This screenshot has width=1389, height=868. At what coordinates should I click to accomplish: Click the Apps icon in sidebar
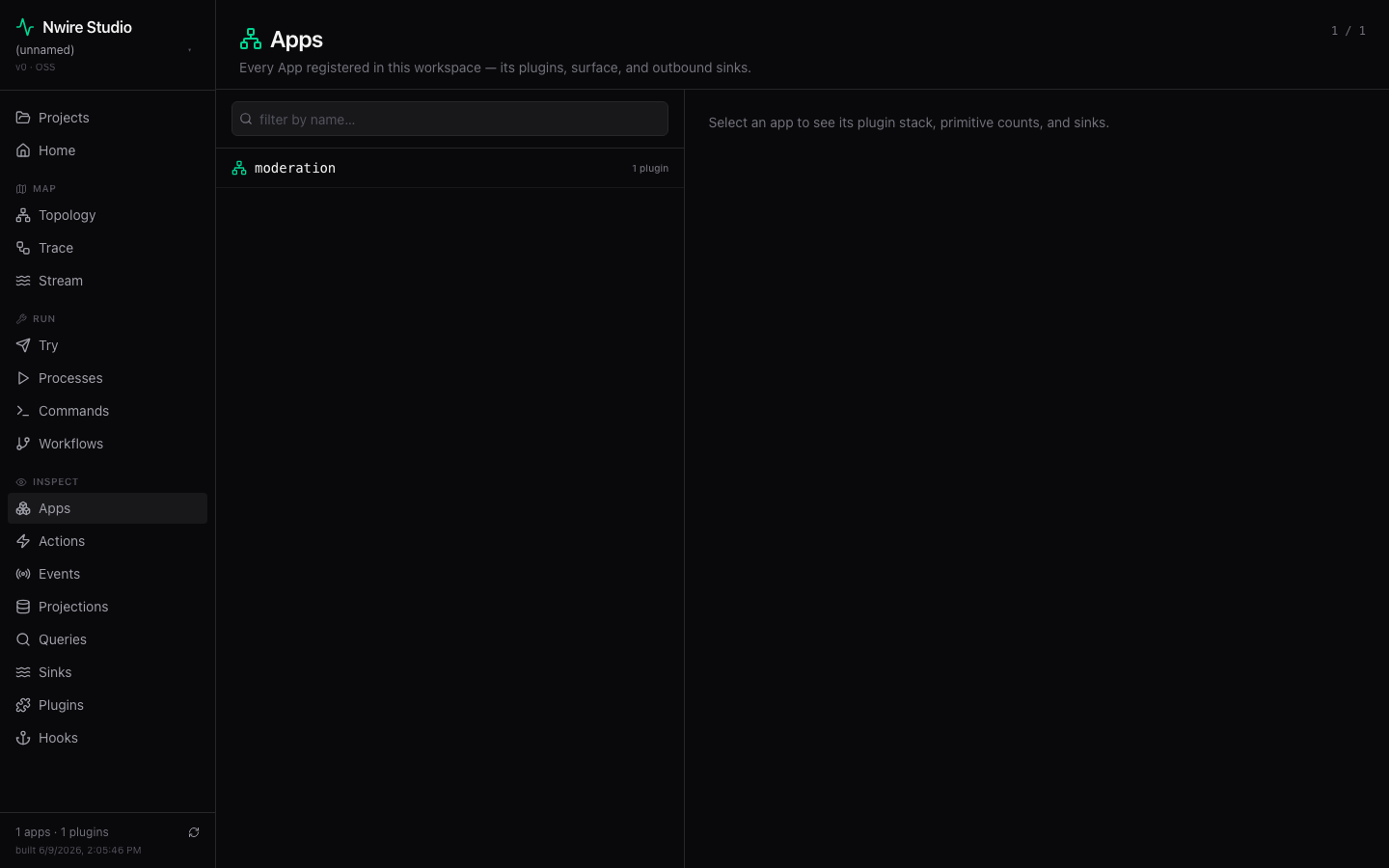click(x=23, y=508)
